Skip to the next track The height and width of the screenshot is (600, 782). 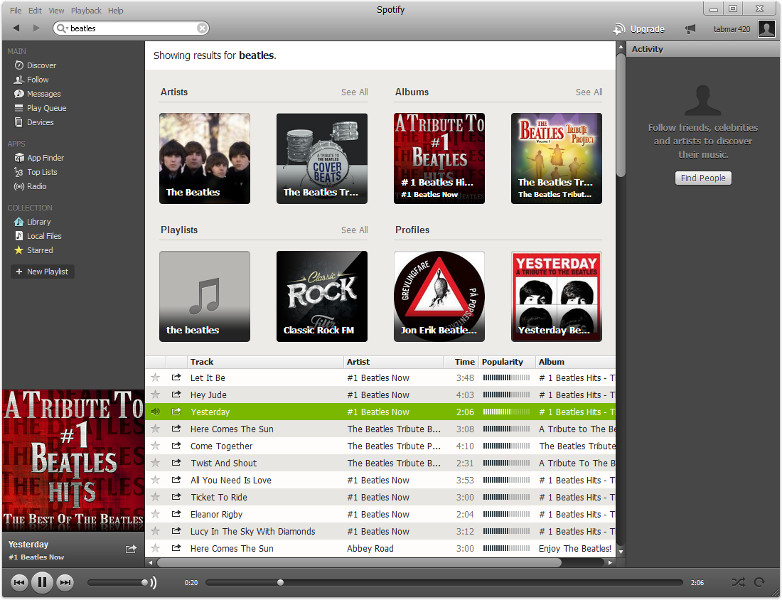click(x=65, y=582)
